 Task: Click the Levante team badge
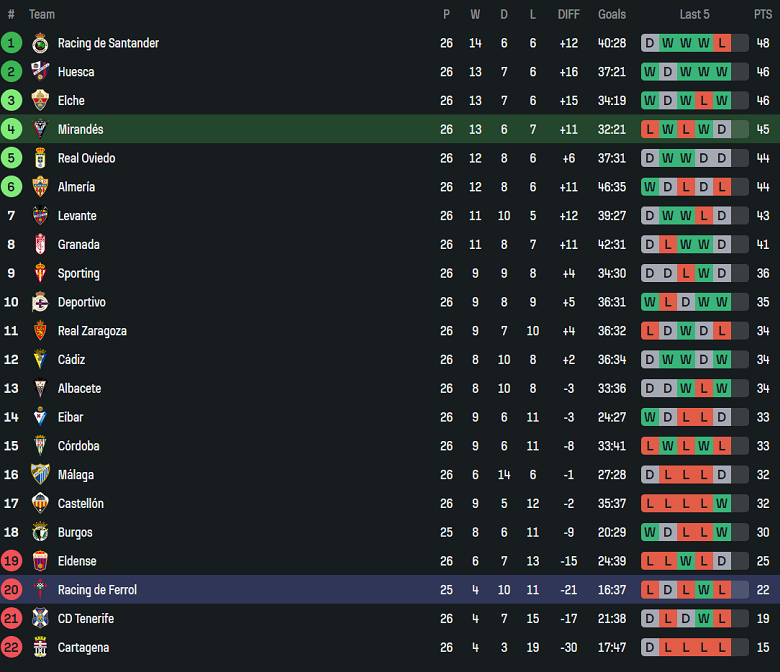click(40, 216)
